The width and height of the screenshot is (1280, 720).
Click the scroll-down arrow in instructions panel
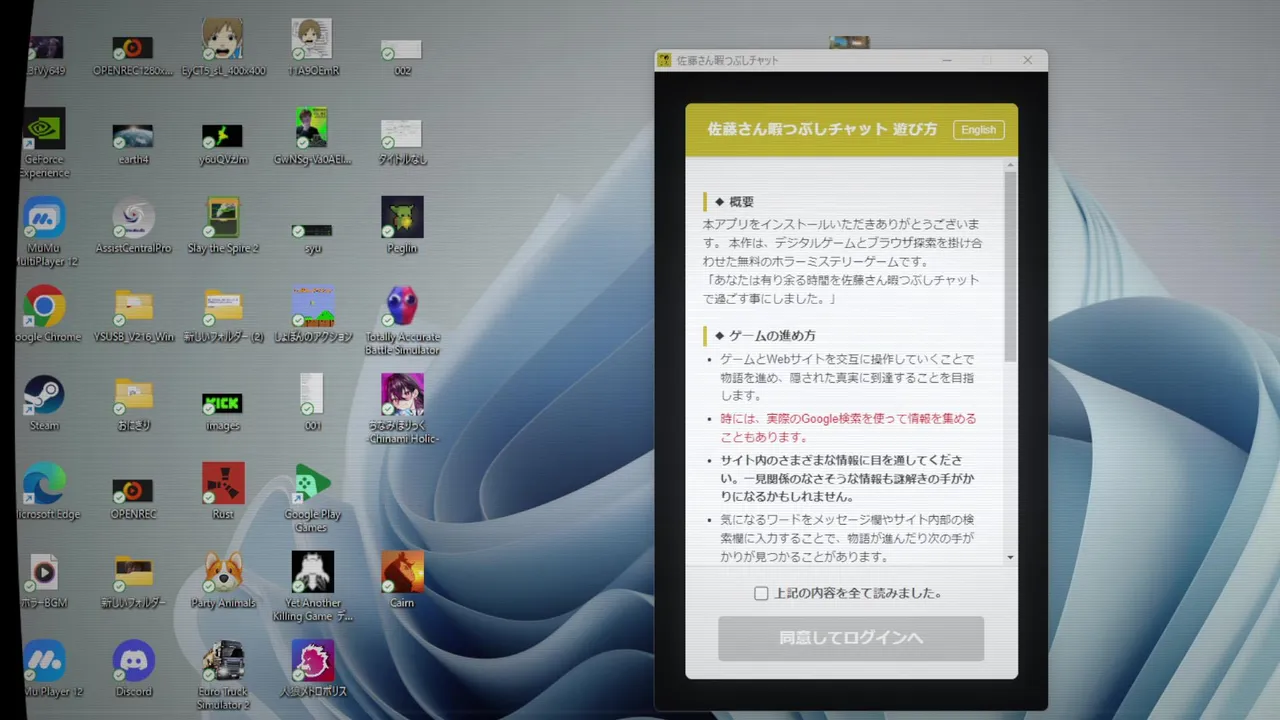(1010, 557)
